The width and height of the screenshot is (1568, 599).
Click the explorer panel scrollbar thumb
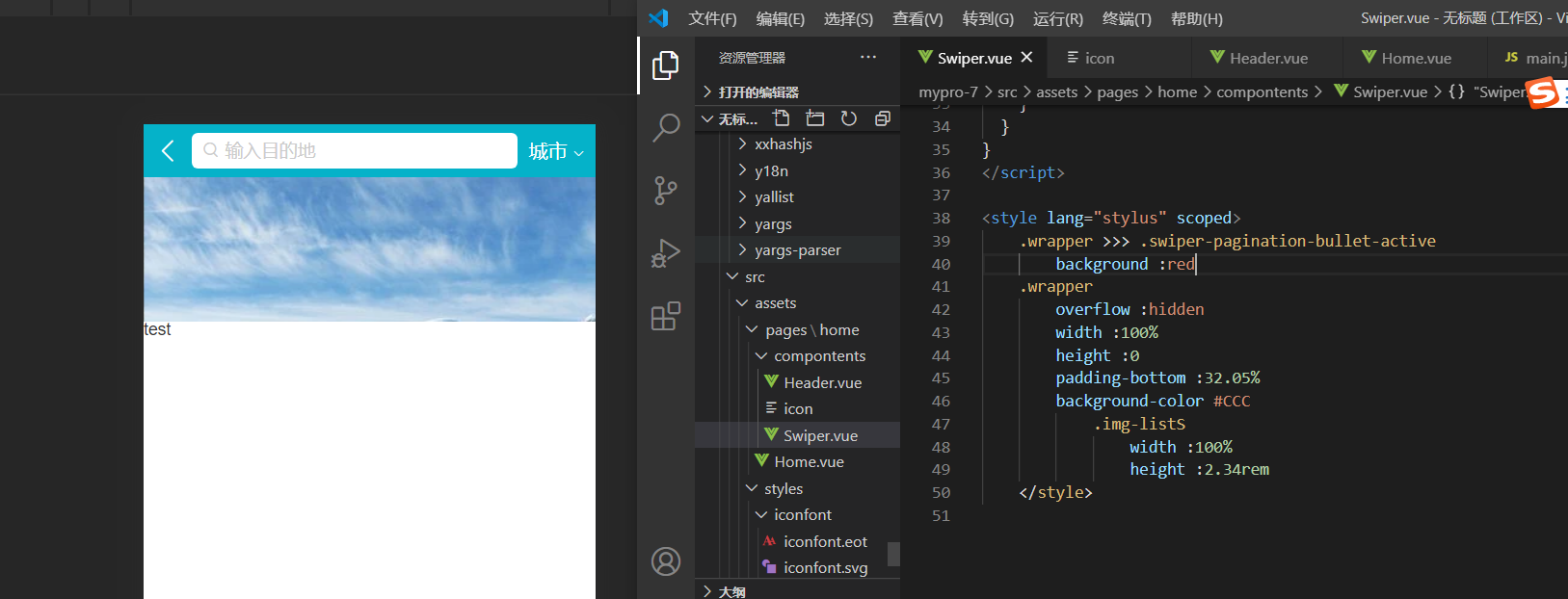coord(893,554)
